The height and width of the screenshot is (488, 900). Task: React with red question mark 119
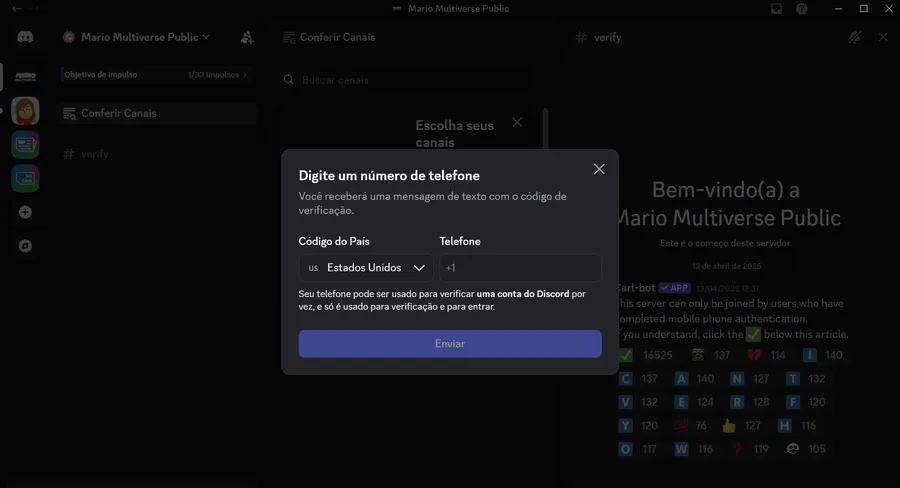point(750,450)
